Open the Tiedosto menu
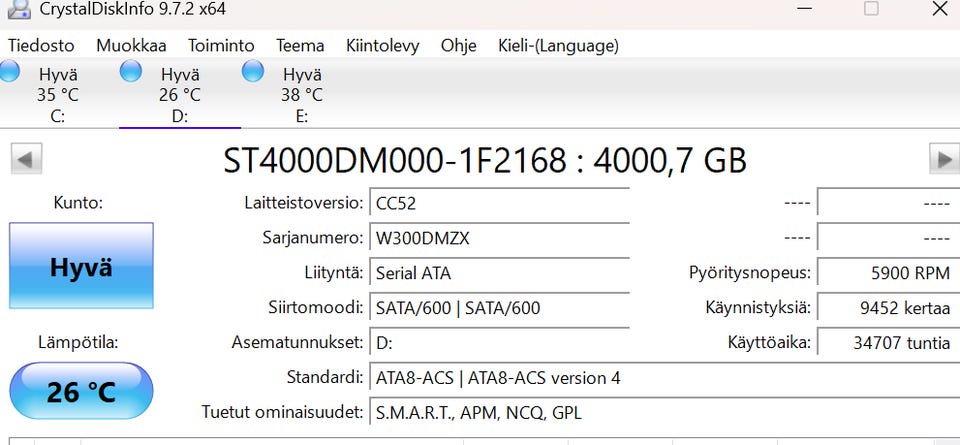The image size is (960, 445). click(41, 46)
